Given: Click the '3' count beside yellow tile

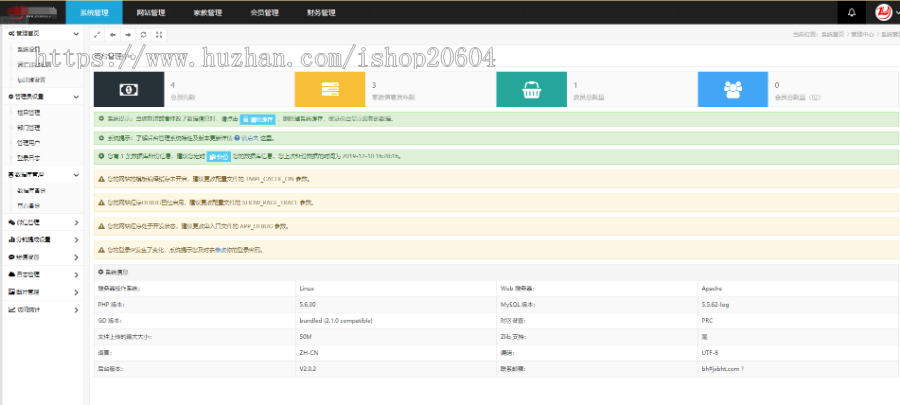Looking at the screenshot, I should (x=374, y=85).
